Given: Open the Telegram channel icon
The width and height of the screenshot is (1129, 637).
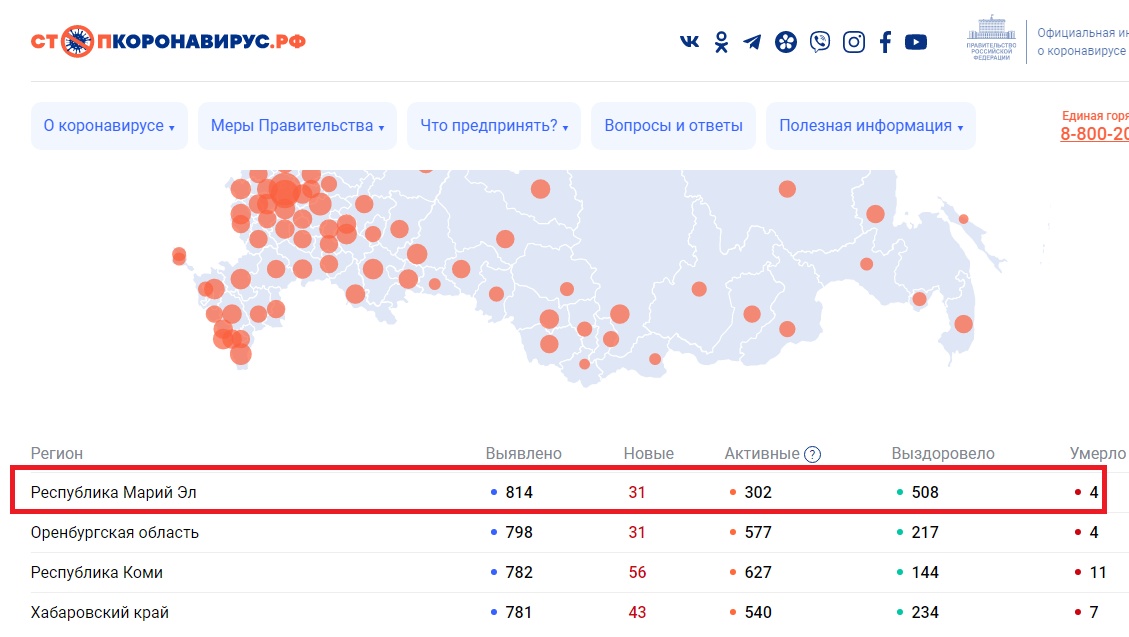Looking at the screenshot, I should point(752,42).
